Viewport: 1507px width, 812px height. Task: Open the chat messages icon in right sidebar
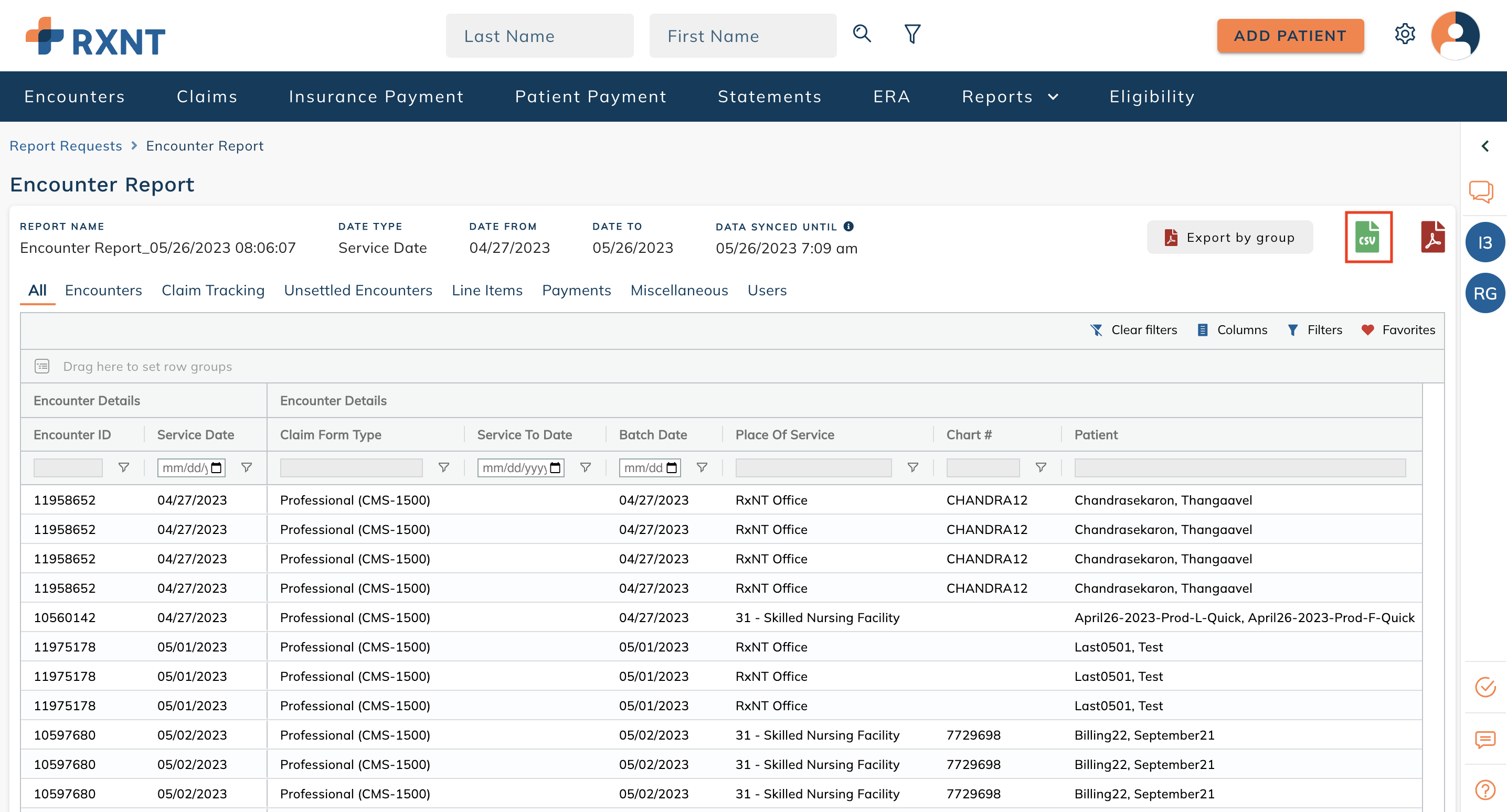pos(1481,191)
